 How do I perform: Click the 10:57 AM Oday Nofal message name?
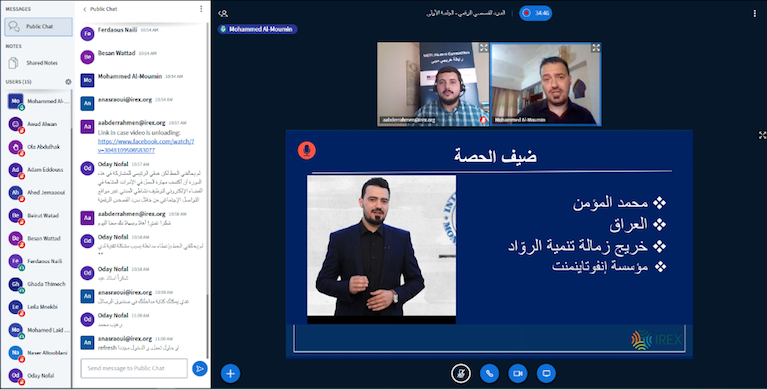click(x=113, y=164)
